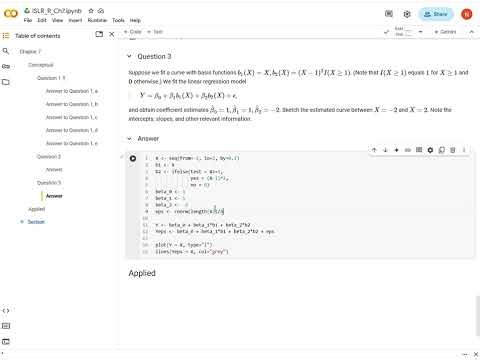The width and height of the screenshot is (480, 360).
Task: Open the Help menu
Action: pyautogui.click(x=135, y=20)
